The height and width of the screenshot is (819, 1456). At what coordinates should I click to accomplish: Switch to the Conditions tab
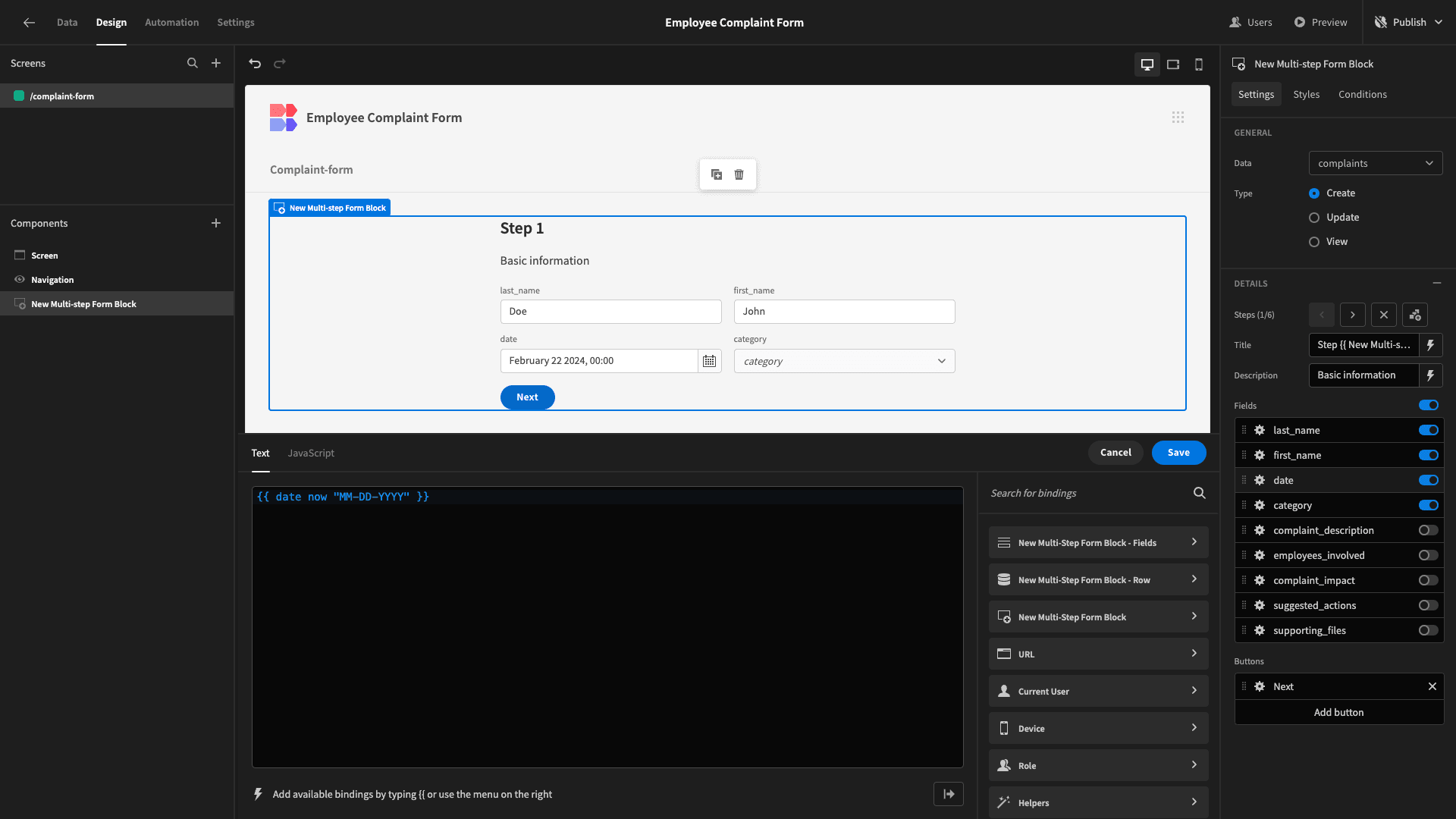(1363, 95)
